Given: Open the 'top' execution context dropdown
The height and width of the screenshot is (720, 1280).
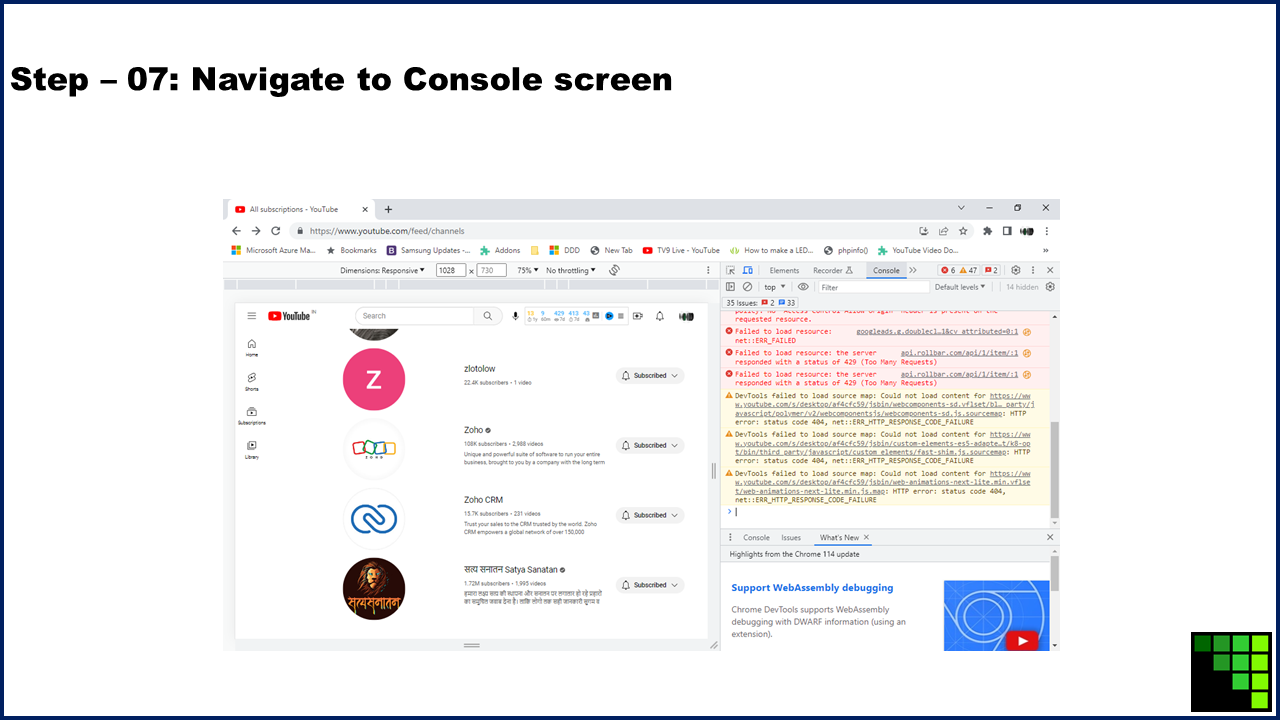Looking at the screenshot, I should 775,287.
